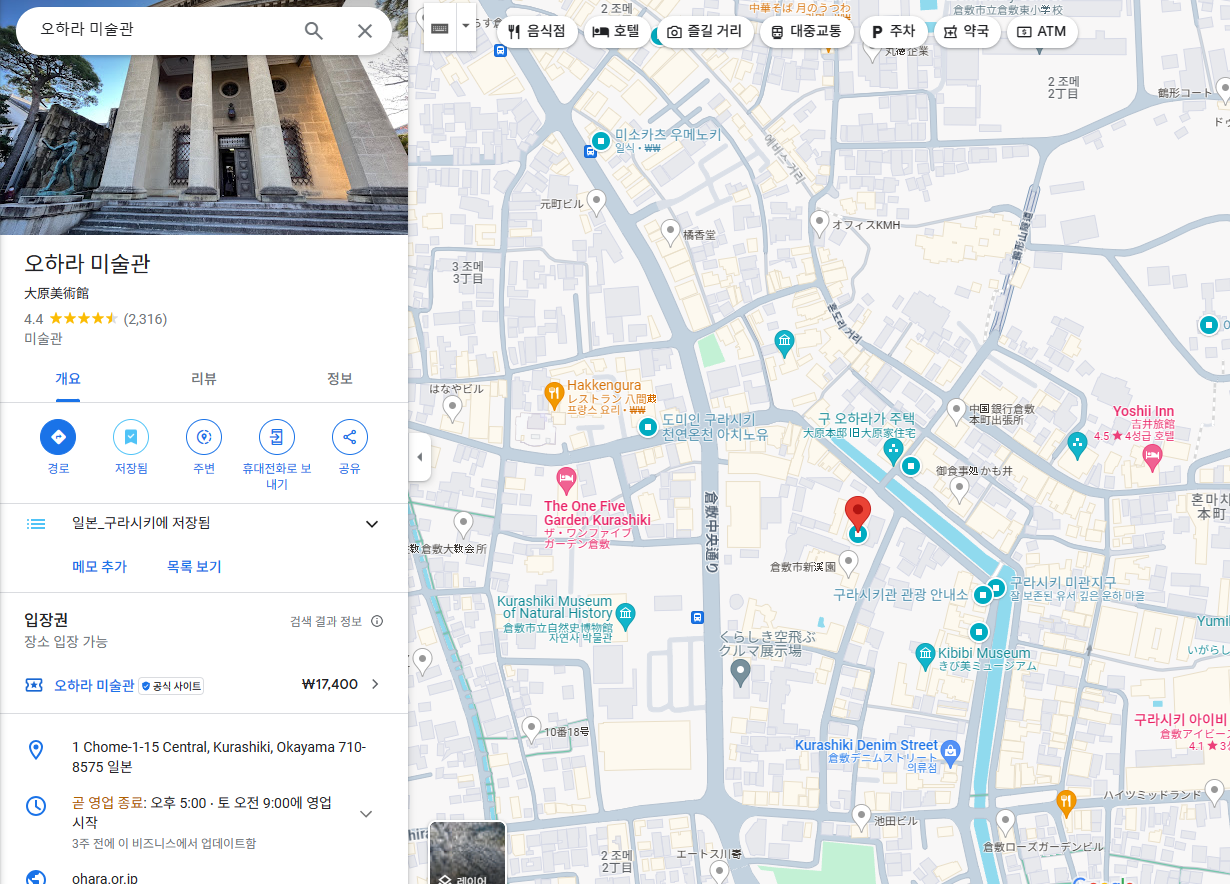Click the red pin for 오하라 미술관

point(858,512)
